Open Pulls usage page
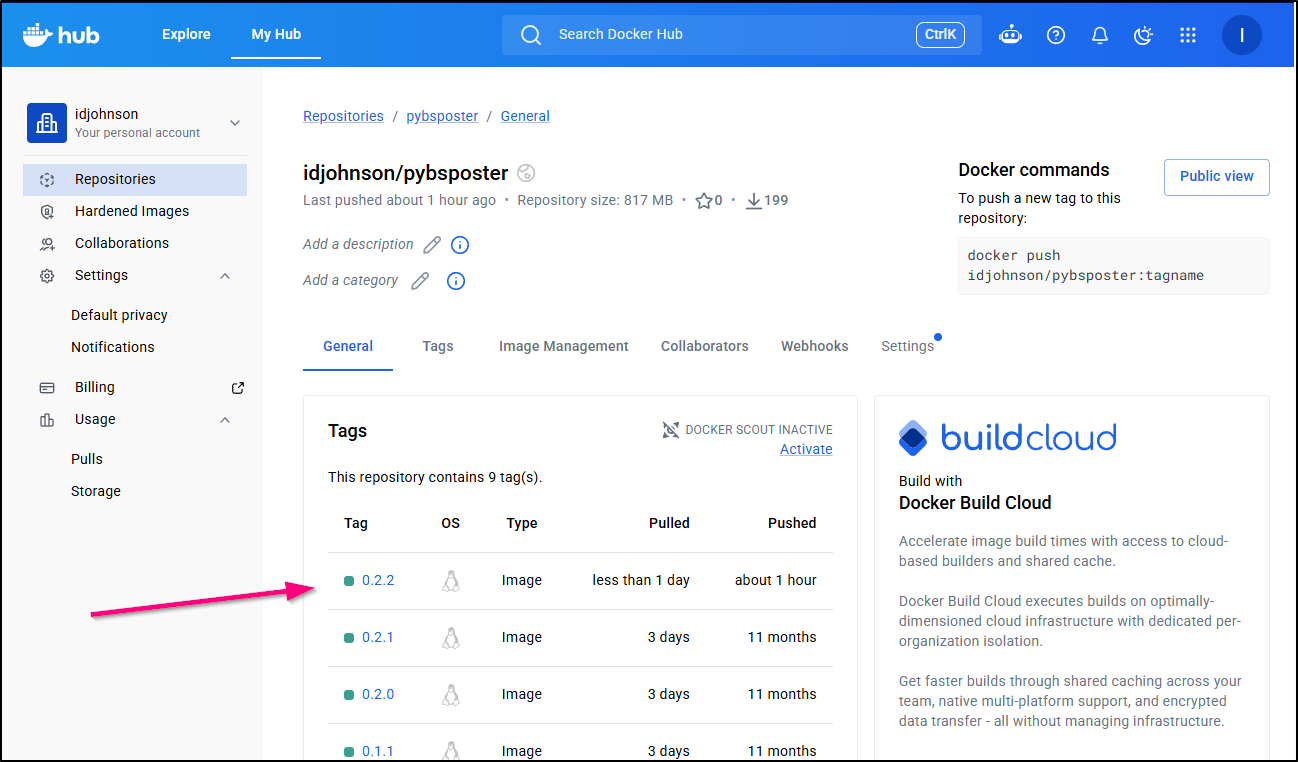This screenshot has width=1298, height=762. (x=87, y=459)
